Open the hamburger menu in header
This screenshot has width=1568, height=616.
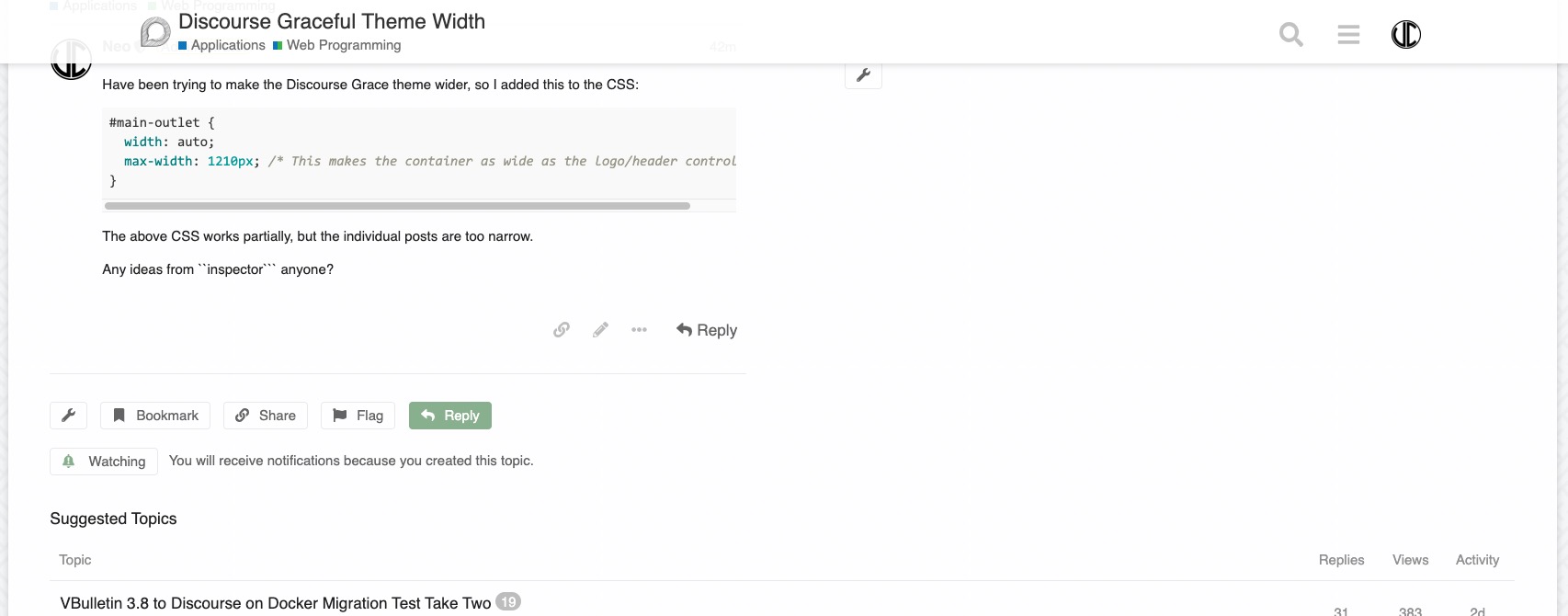[x=1348, y=35]
